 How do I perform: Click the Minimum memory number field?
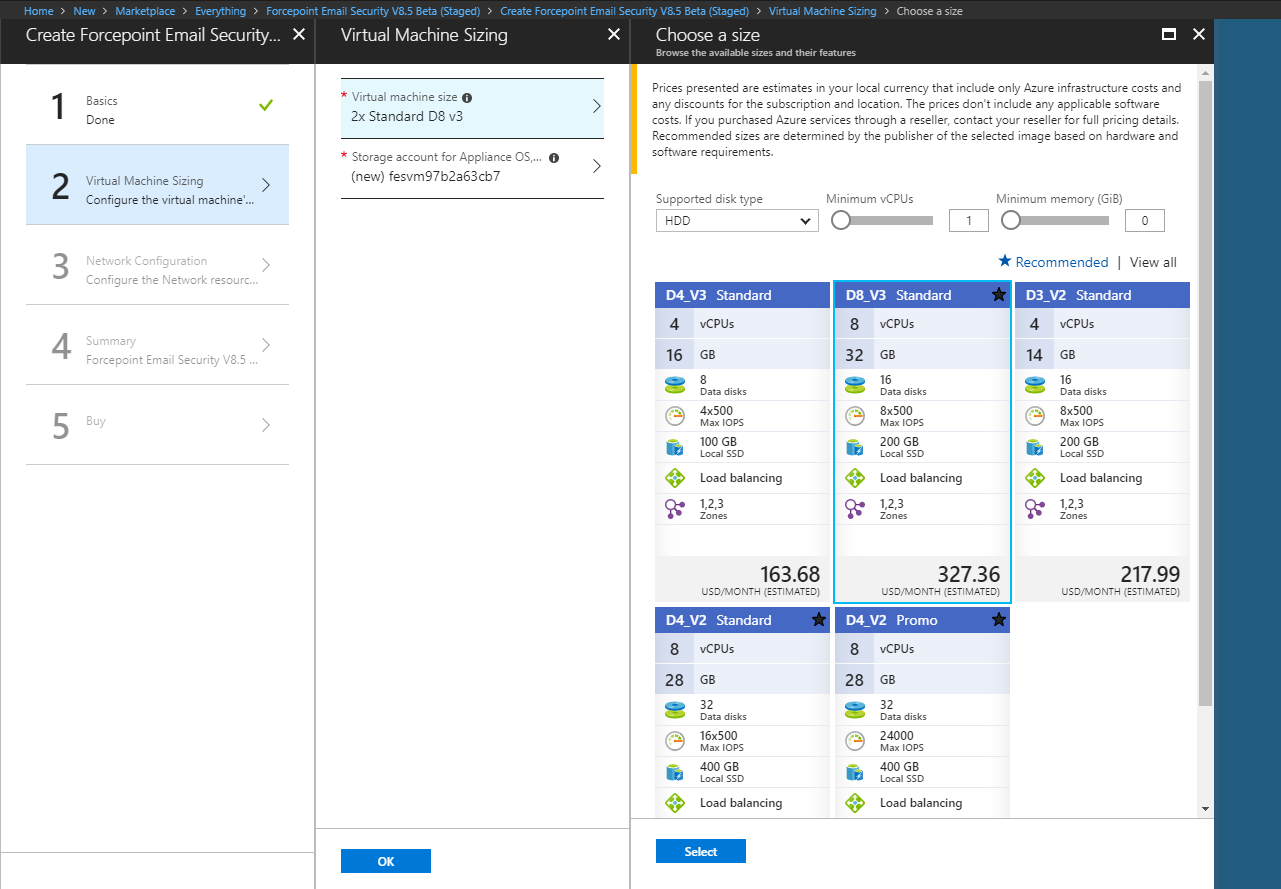[1145, 221]
